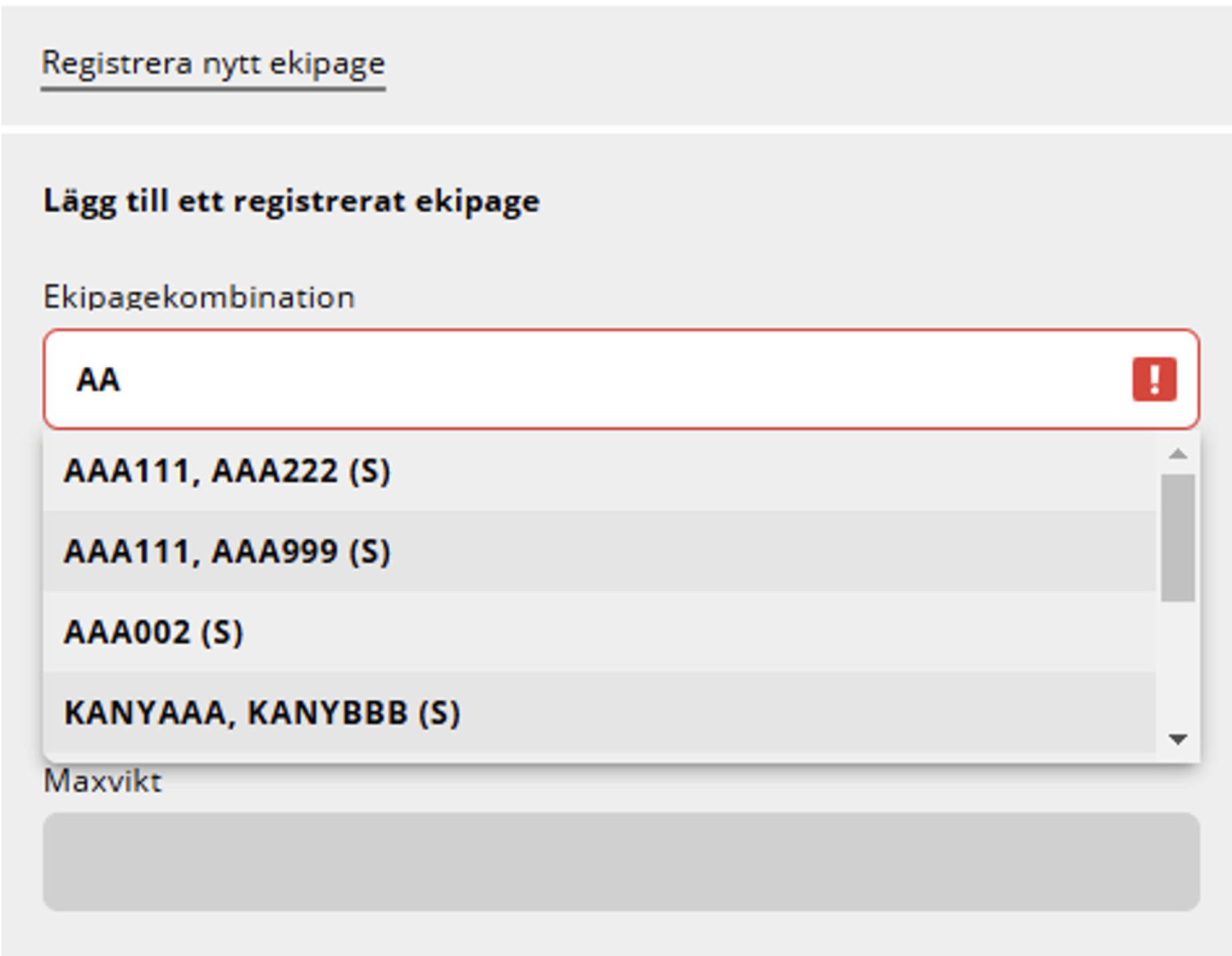Open the Registrera nytt ekipage link

tap(213, 63)
